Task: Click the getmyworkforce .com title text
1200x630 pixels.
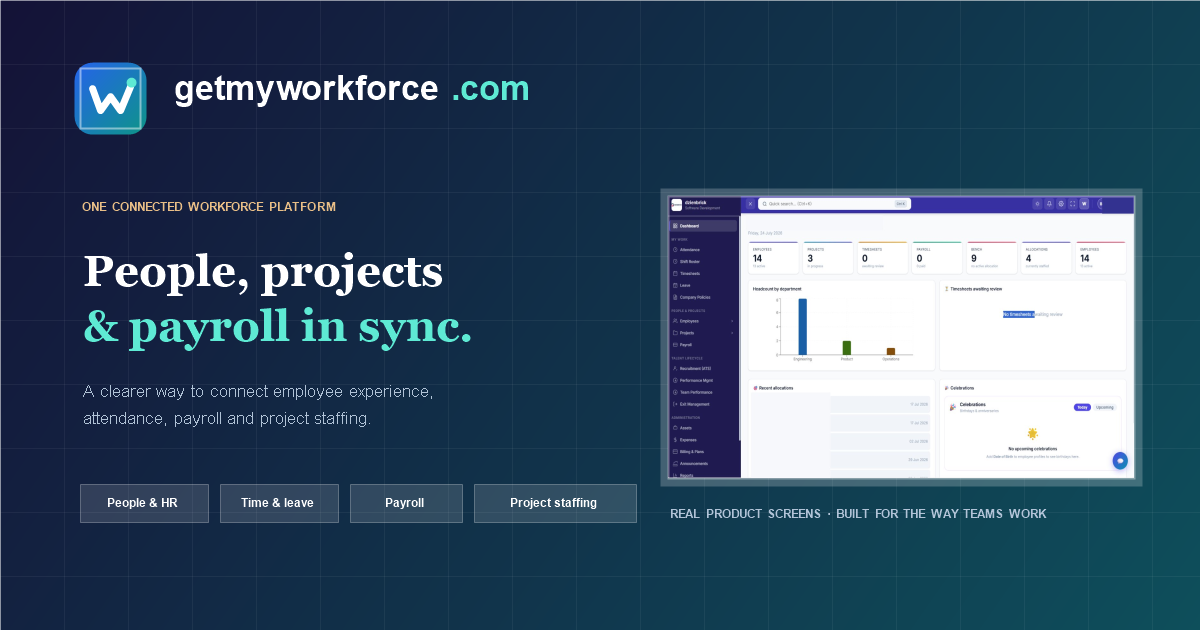Action: point(351,89)
